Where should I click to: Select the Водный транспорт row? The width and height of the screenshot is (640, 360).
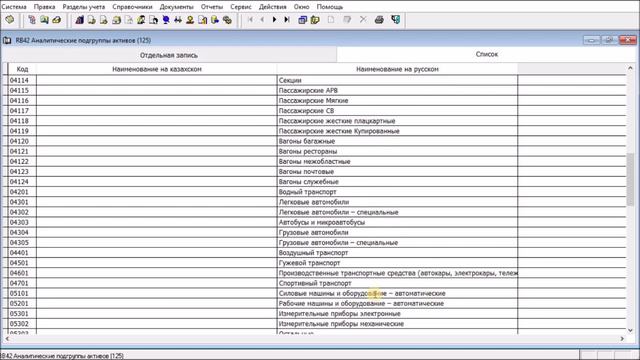point(314,192)
